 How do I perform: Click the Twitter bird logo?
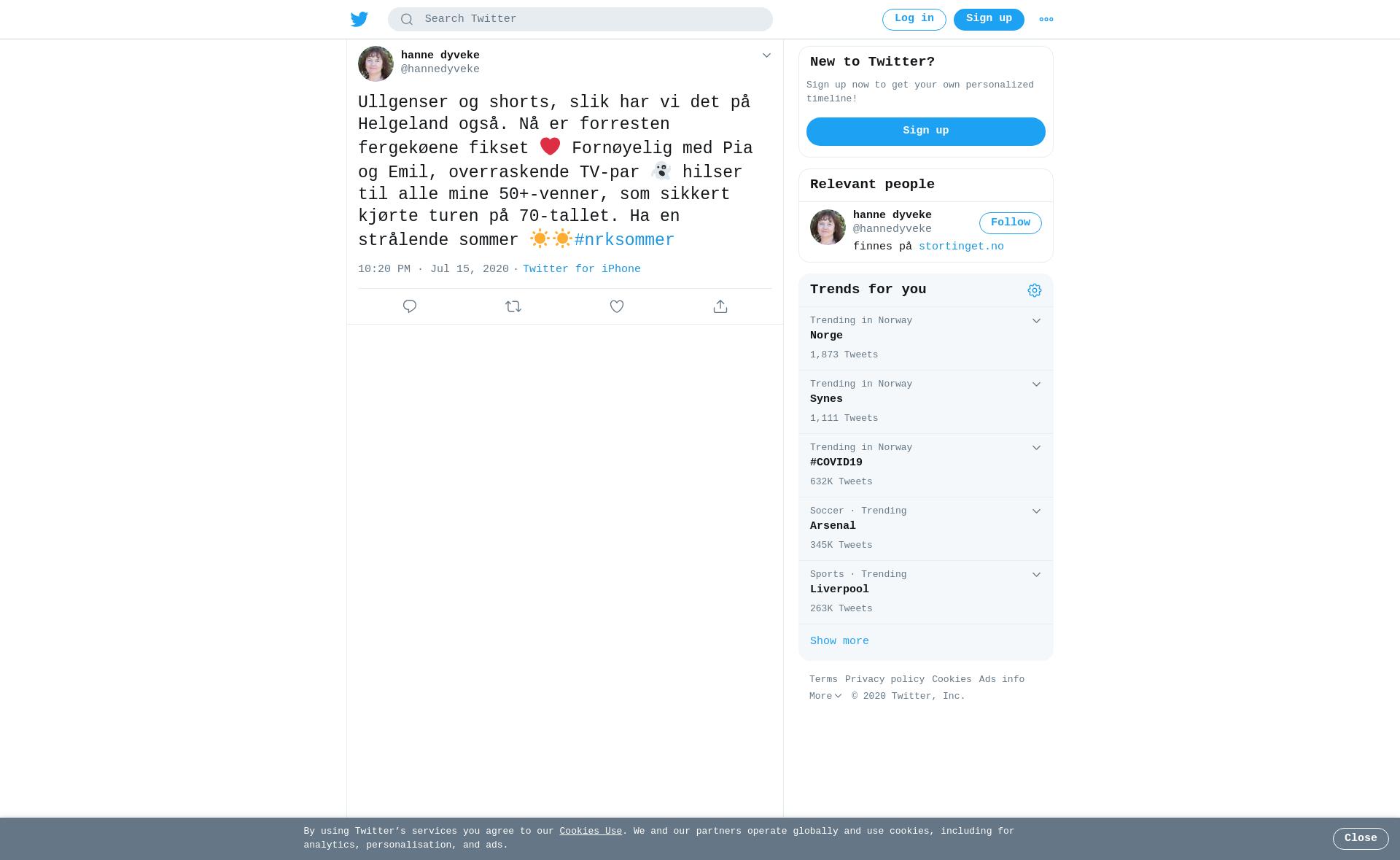coord(359,19)
